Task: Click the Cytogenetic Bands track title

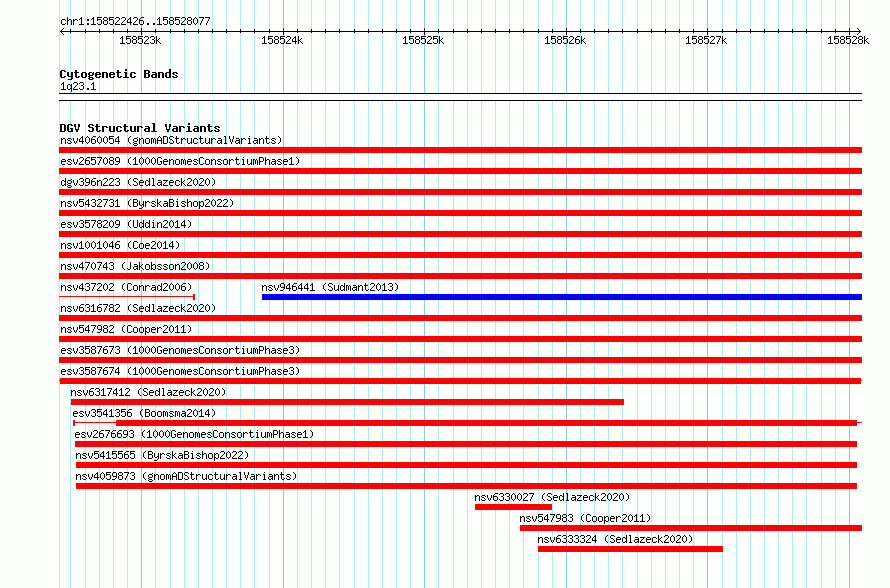Action: click(119, 74)
